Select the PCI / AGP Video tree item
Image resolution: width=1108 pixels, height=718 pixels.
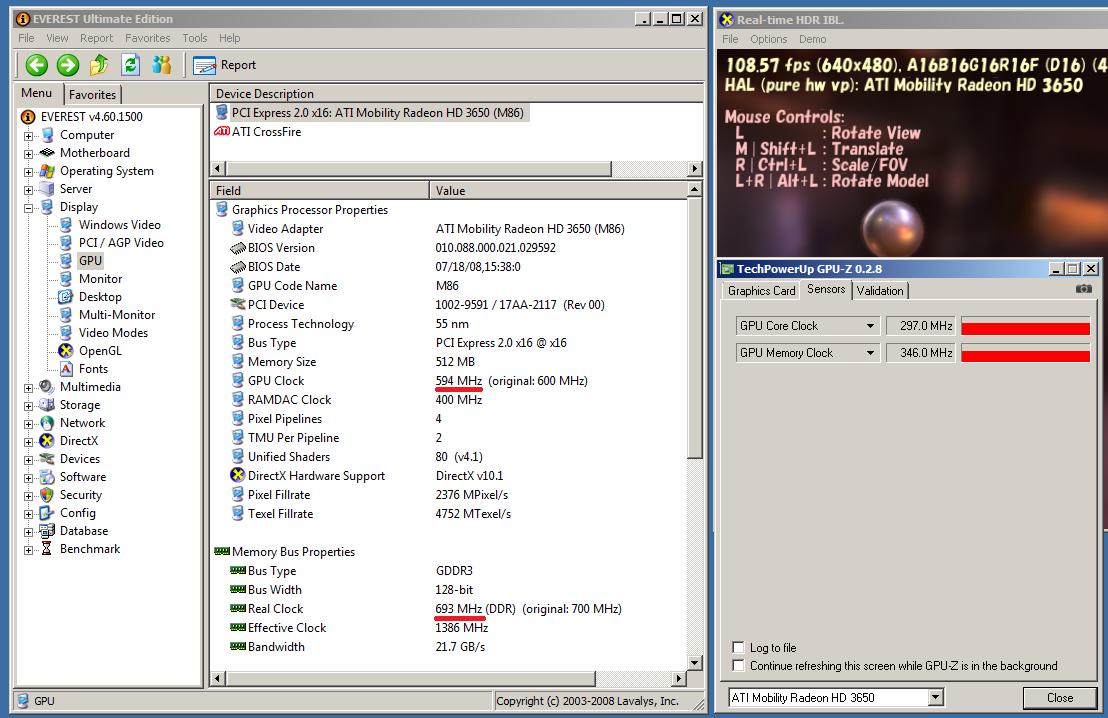coord(121,242)
